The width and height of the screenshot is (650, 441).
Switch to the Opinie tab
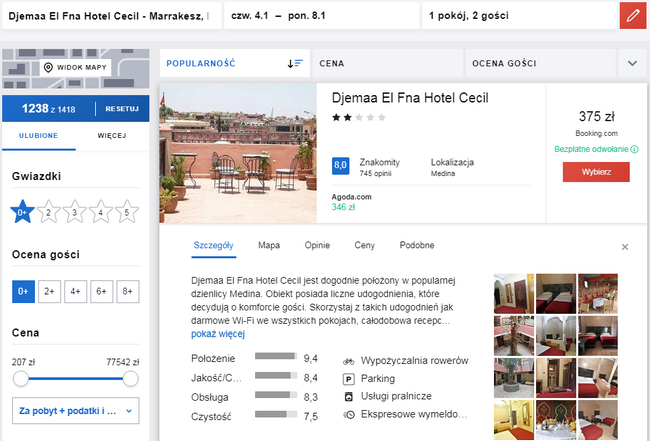(x=317, y=245)
